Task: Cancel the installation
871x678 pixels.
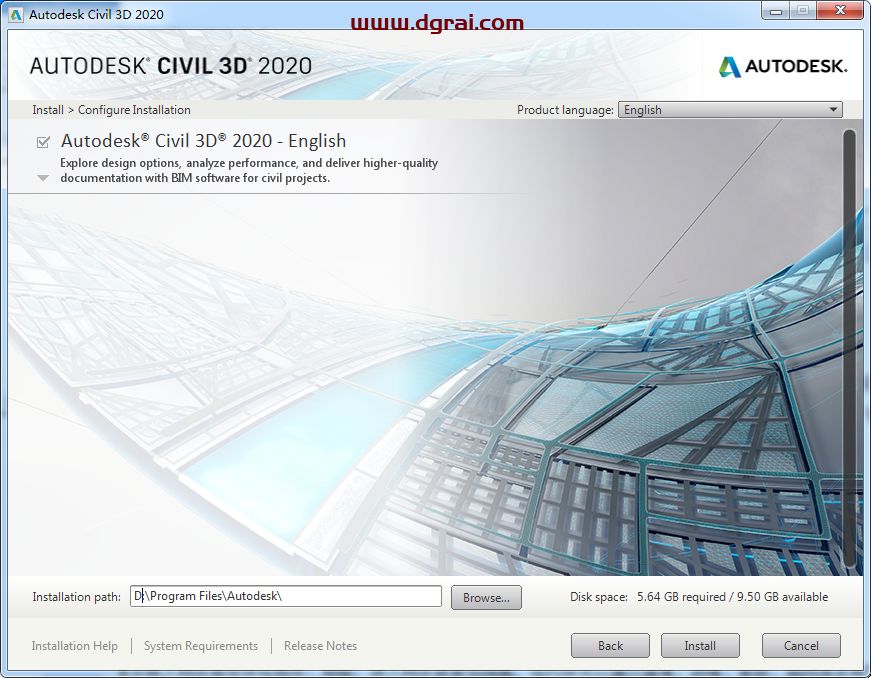Action: coord(801,645)
